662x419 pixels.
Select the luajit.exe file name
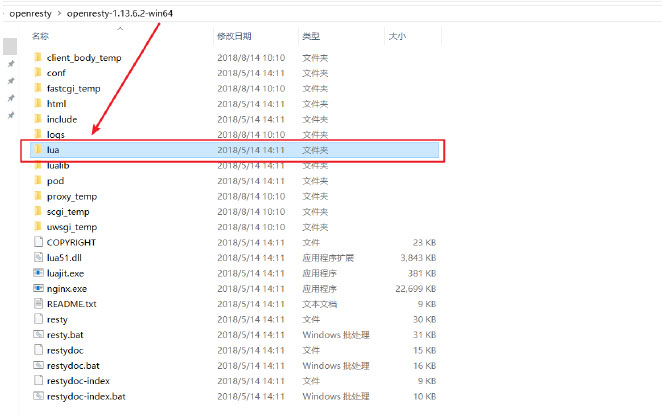[65, 273]
